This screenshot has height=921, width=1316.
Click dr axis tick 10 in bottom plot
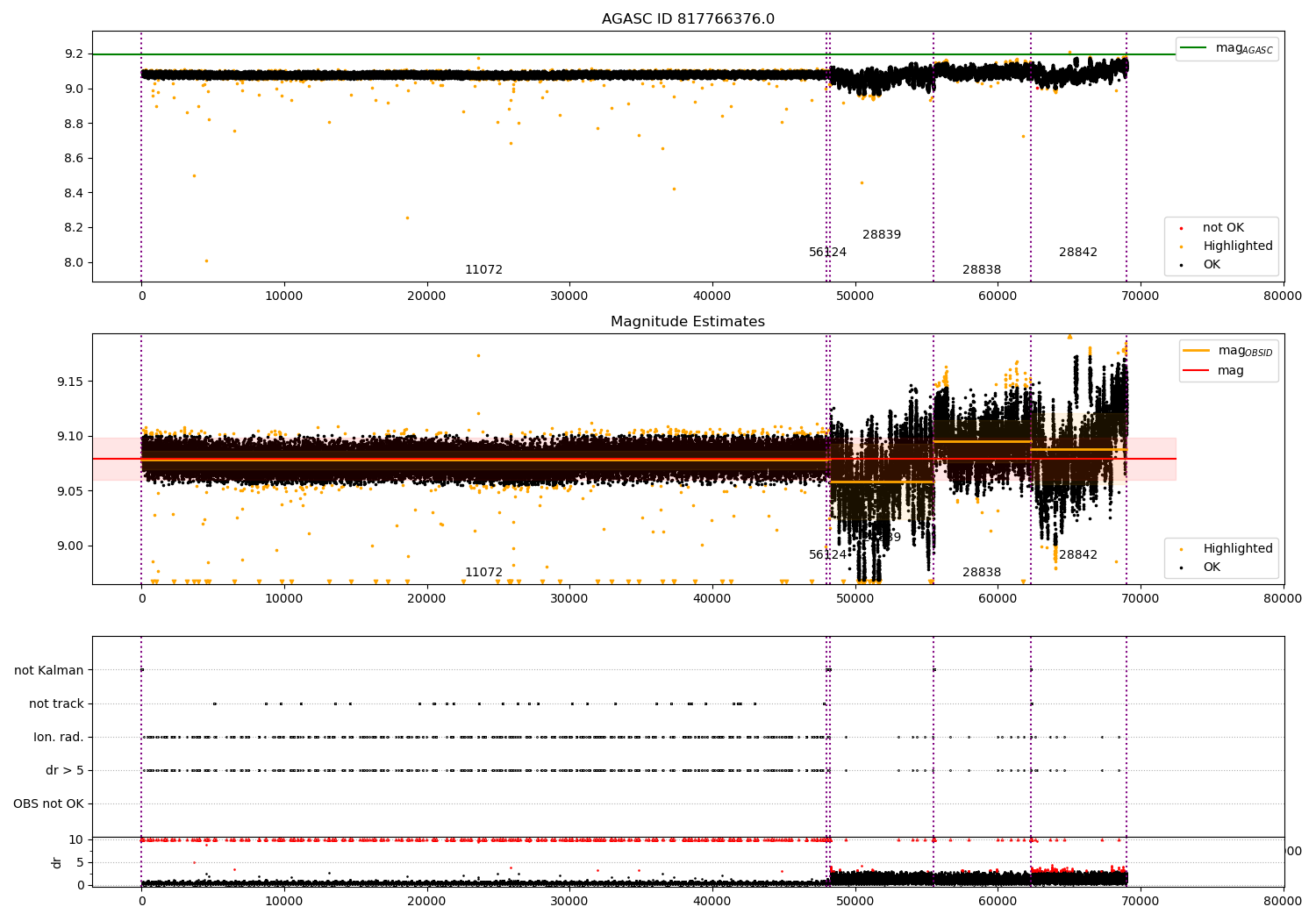[x=76, y=840]
